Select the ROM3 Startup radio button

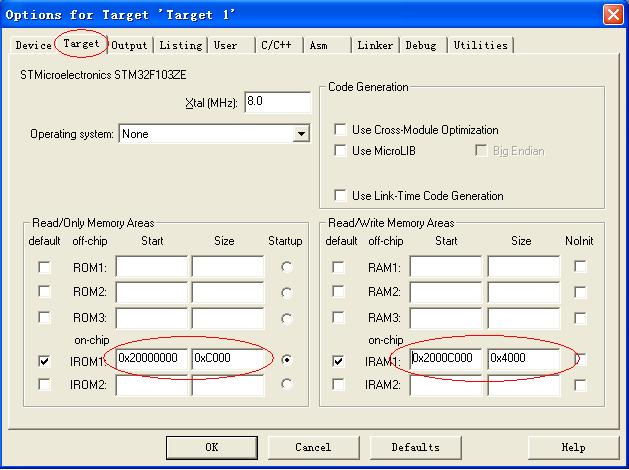pyautogui.click(x=286, y=319)
